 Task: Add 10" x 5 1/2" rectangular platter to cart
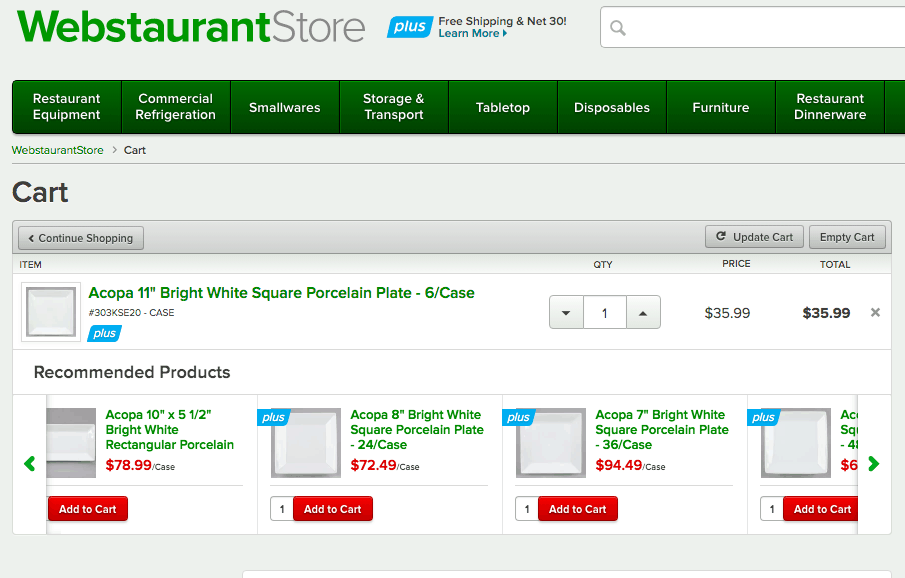[88, 509]
